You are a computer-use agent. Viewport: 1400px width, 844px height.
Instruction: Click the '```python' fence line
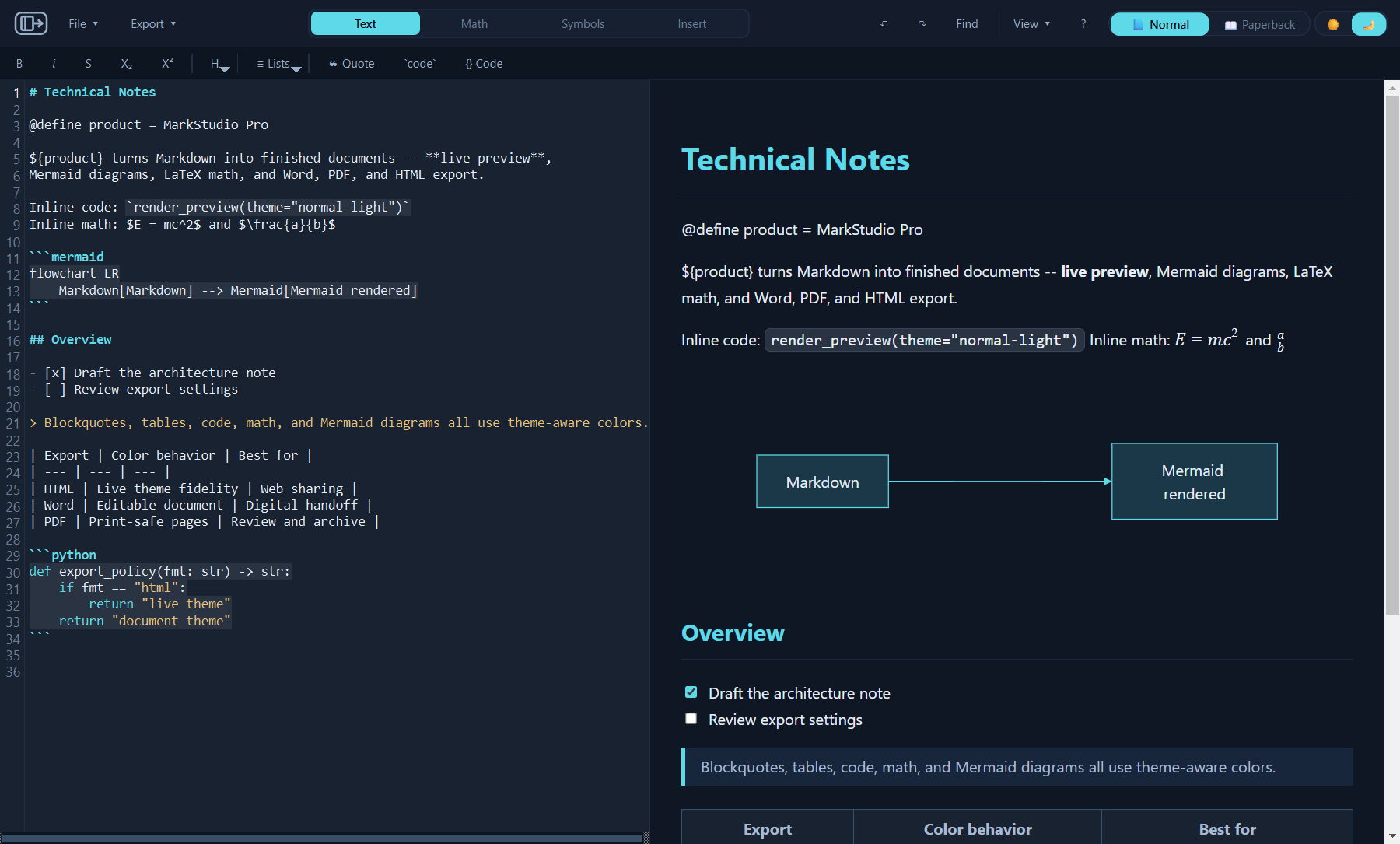(x=63, y=555)
